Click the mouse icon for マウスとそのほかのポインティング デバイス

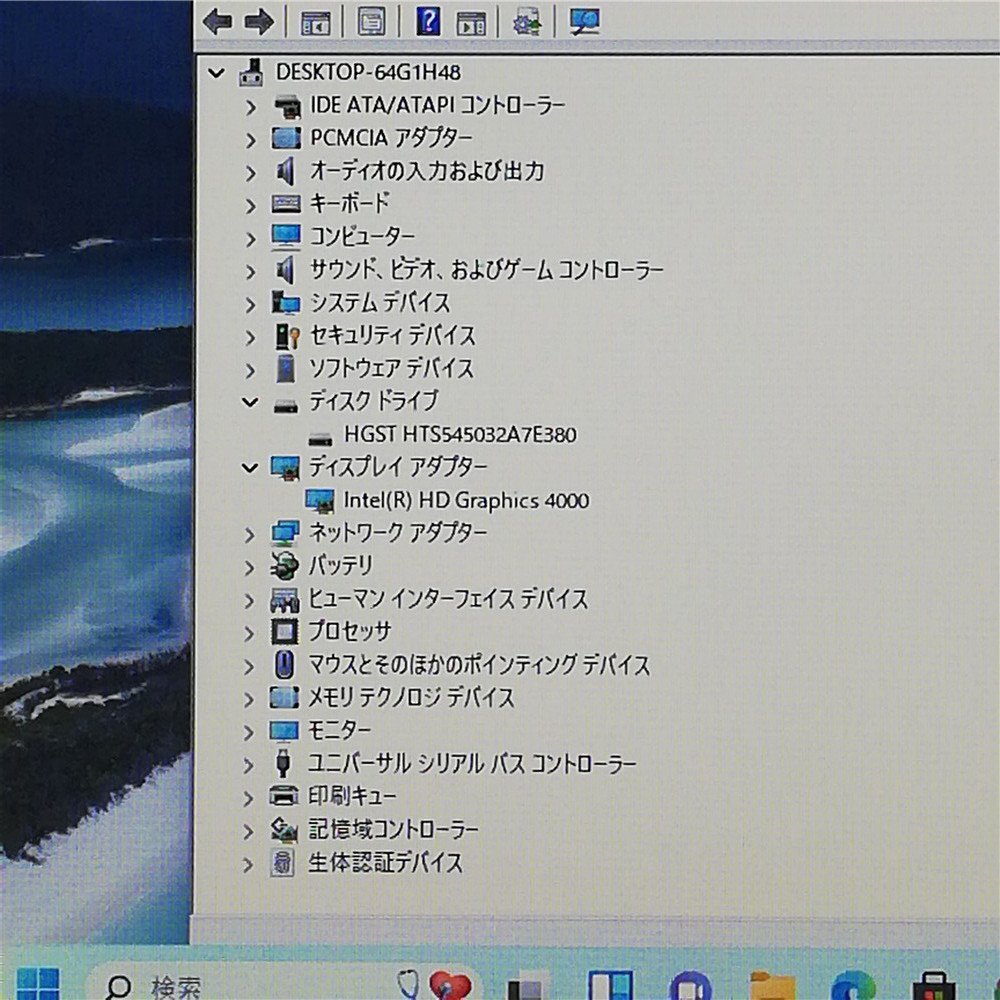284,665
